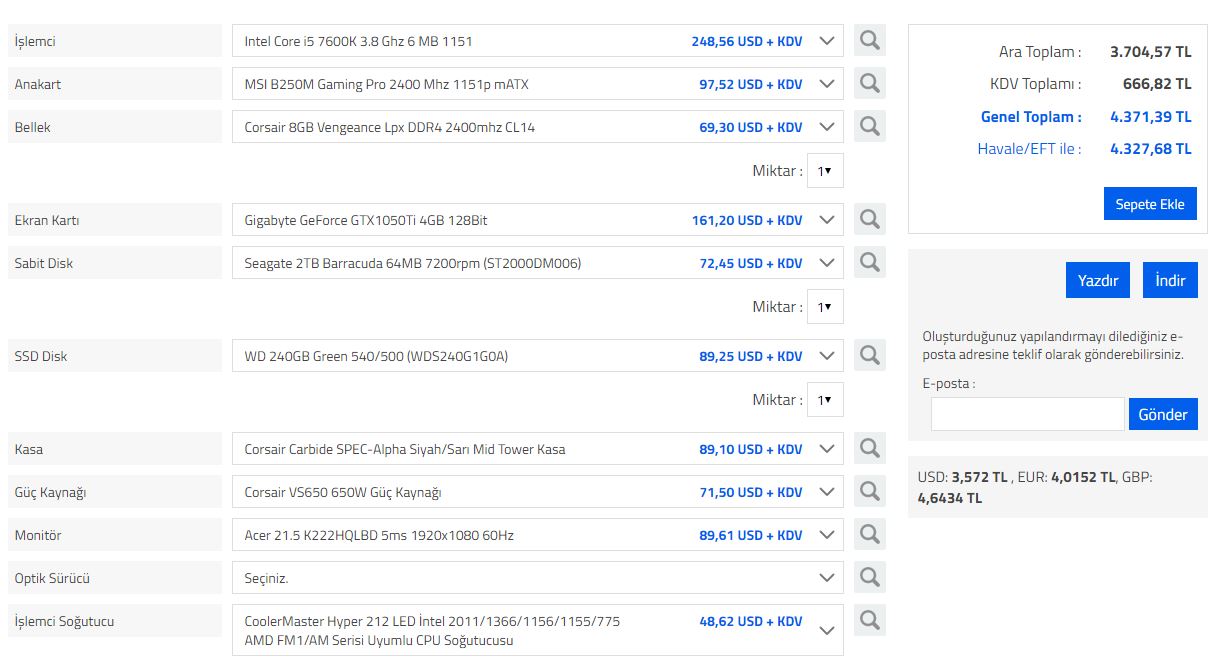The image size is (1219, 664).
Task: Expand CoolerMaster Hyper 212 LED dropdown
Action: (x=538, y=630)
